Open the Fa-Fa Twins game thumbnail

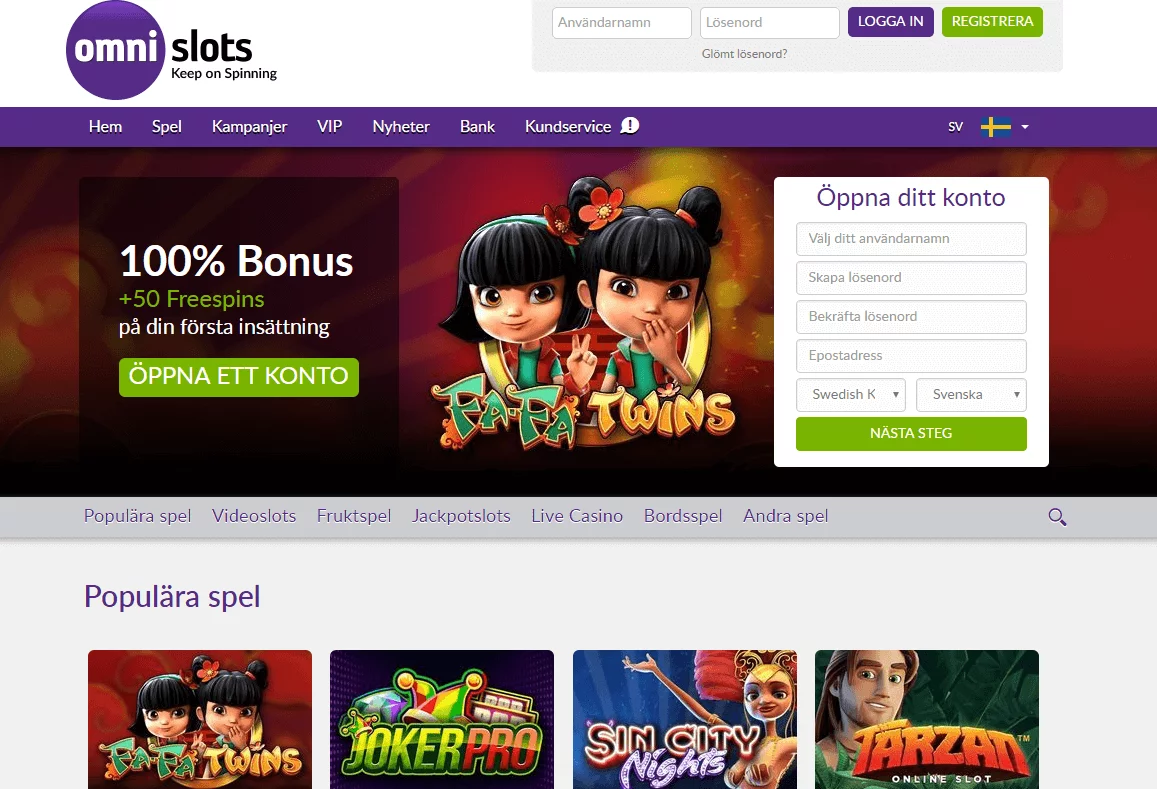coord(200,719)
